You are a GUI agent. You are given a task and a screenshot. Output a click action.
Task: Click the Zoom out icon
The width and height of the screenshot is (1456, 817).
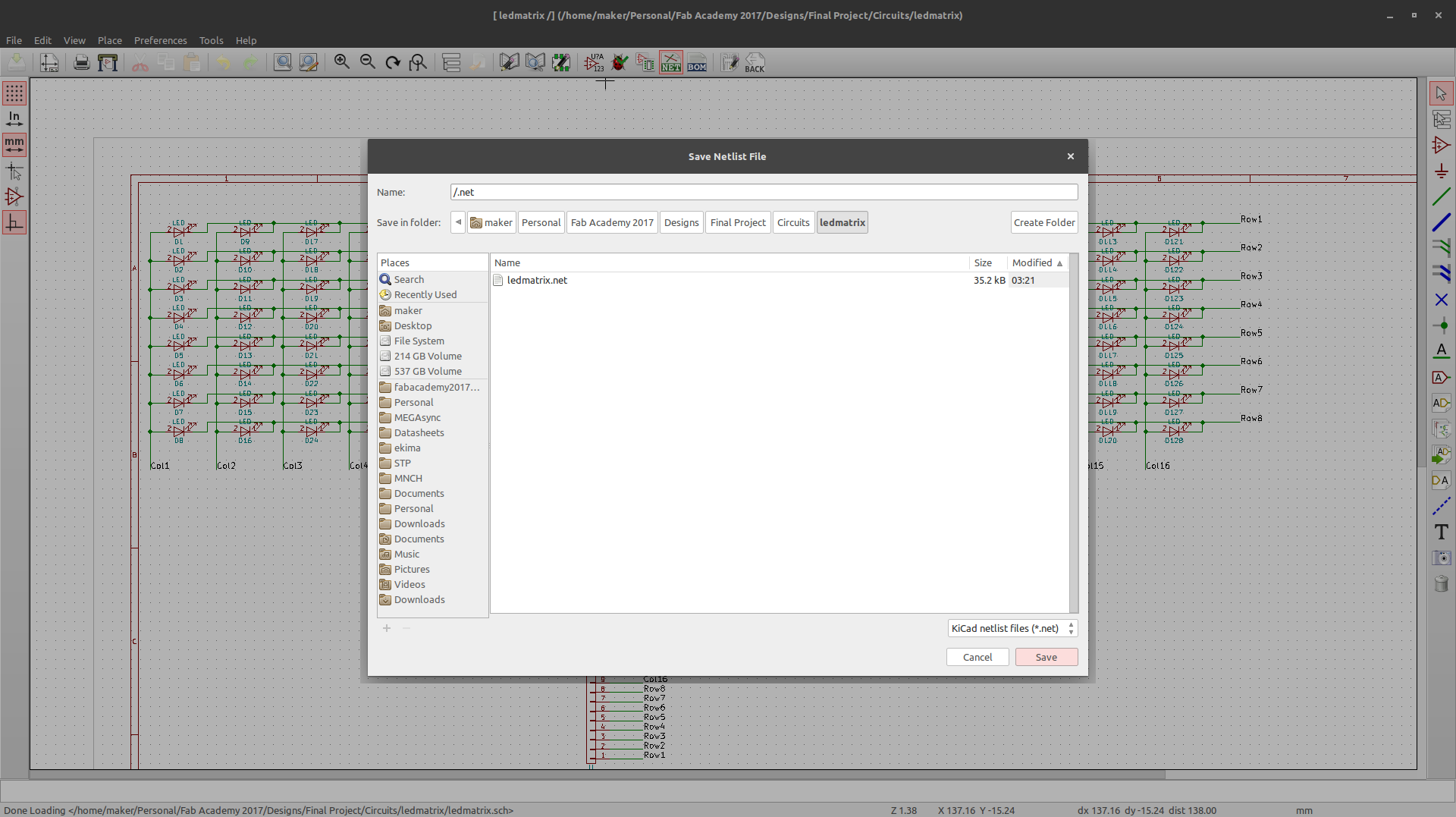(368, 62)
